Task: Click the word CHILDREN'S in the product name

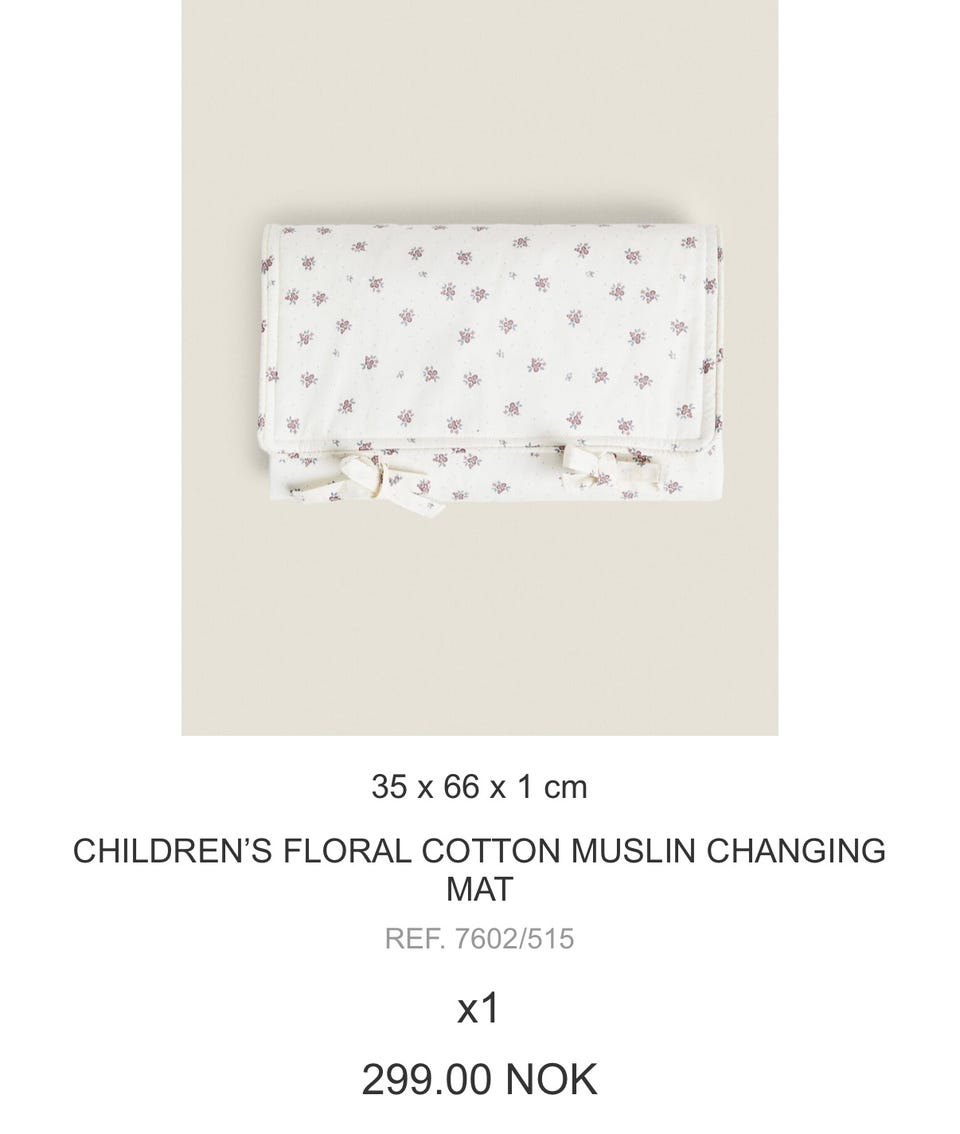Action: [172, 850]
